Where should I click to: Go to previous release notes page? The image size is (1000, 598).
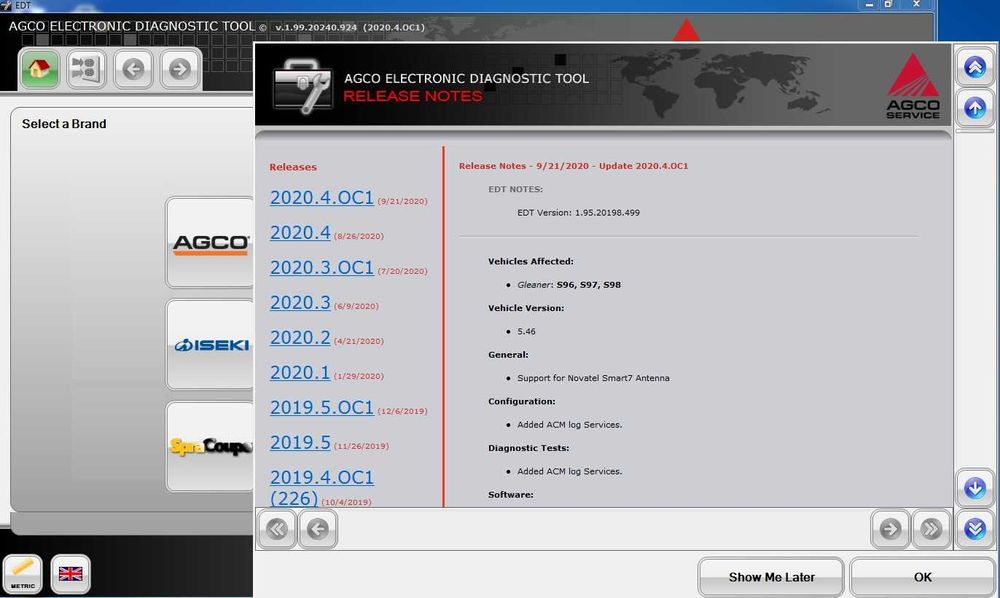click(318, 529)
